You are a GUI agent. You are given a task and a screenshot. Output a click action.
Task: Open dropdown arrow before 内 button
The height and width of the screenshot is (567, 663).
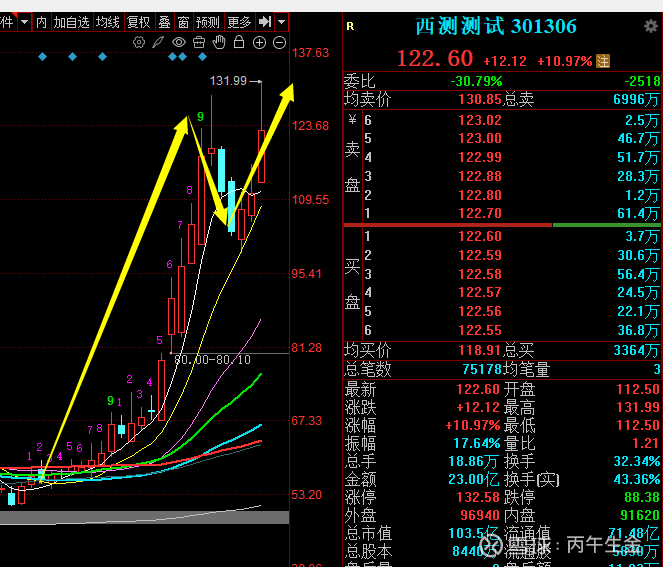(25, 22)
